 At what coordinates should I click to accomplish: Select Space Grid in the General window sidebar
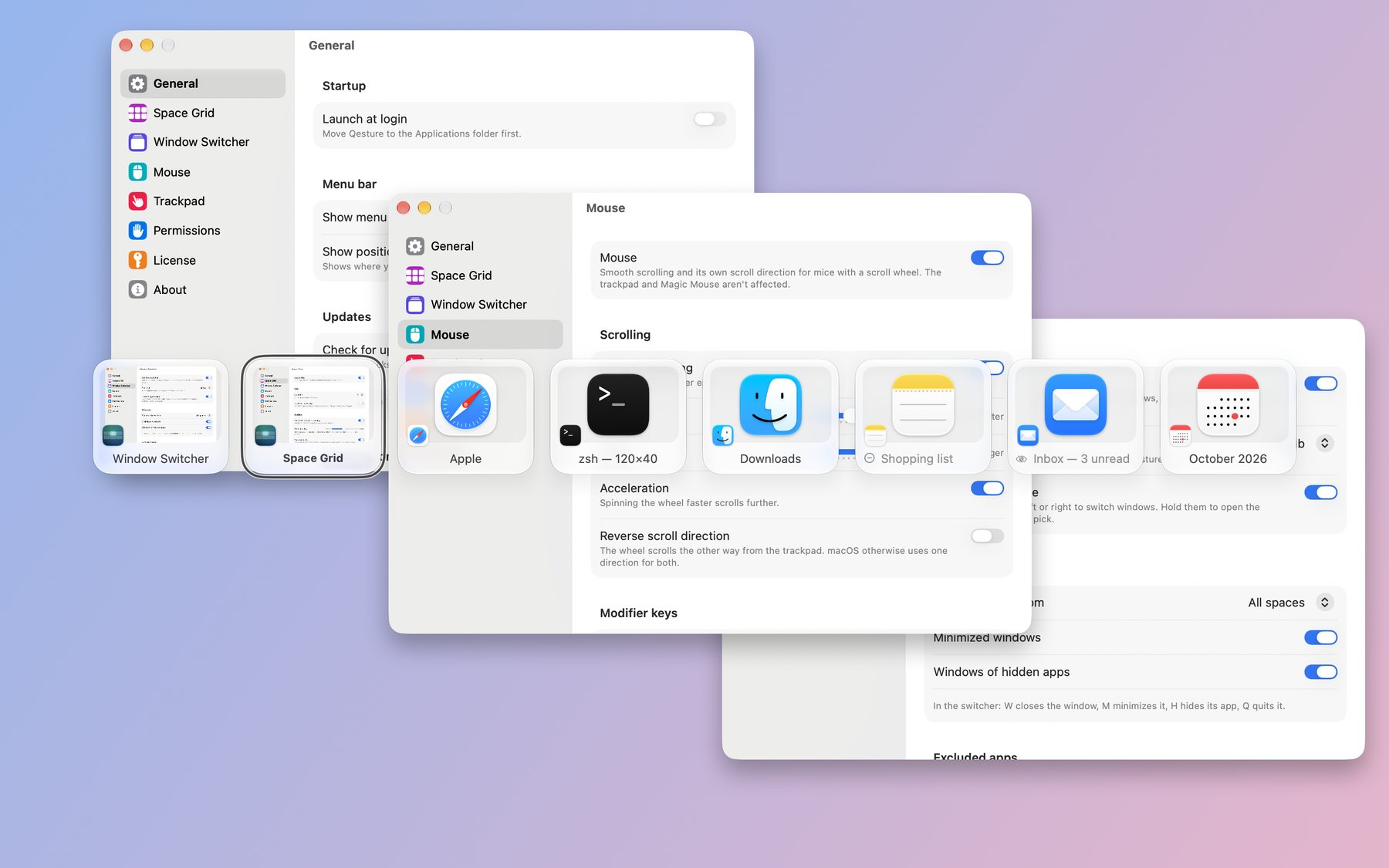202,113
